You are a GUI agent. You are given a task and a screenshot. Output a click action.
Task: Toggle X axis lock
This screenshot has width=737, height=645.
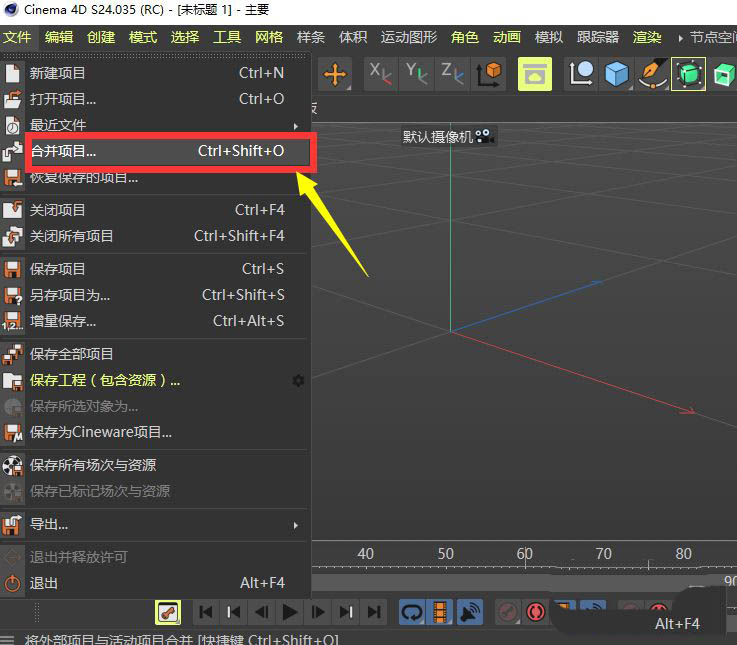click(x=381, y=74)
